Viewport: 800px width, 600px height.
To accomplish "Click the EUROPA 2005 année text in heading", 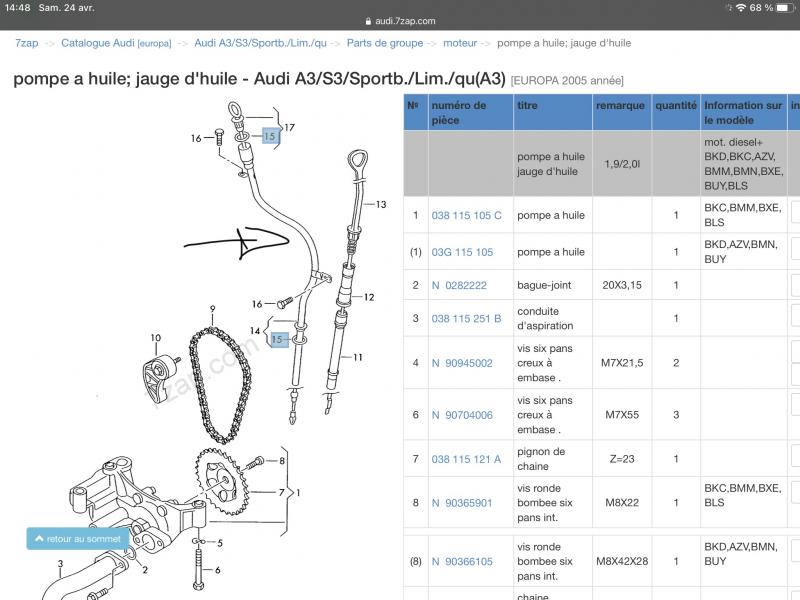I will coord(567,81).
